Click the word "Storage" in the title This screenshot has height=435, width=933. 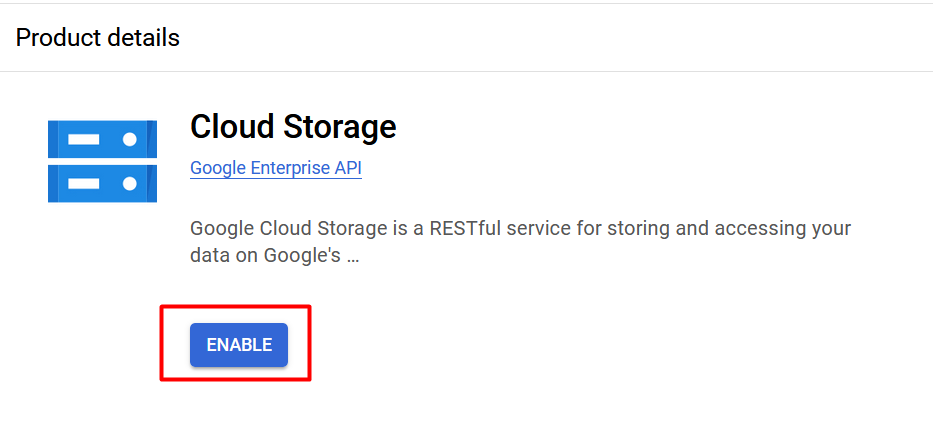(x=340, y=127)
